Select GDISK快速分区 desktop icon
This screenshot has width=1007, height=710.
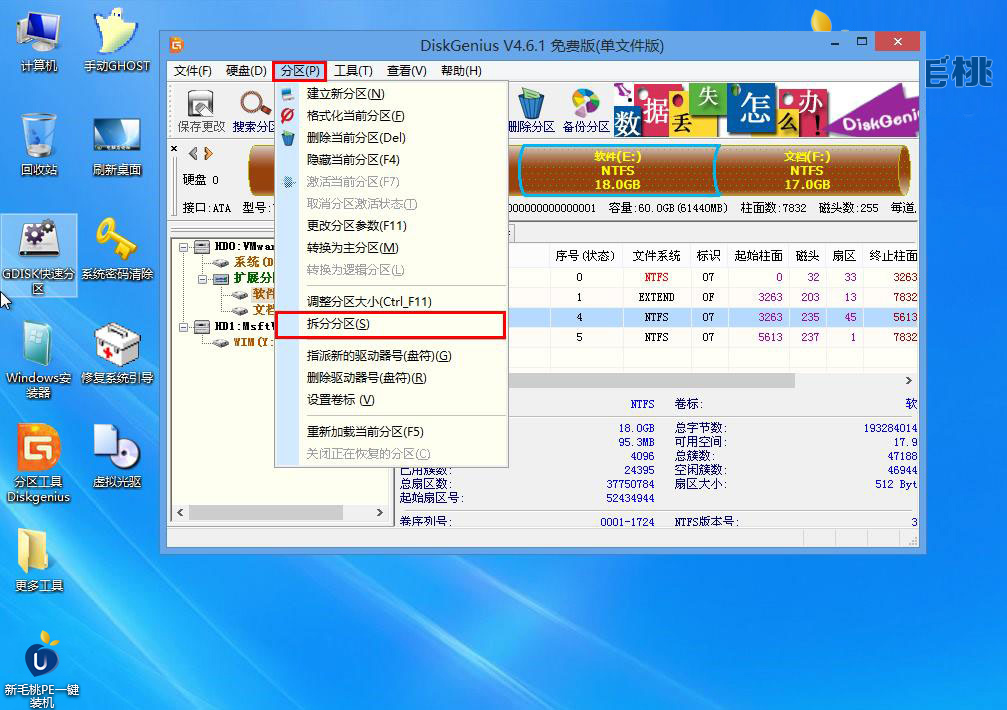[x=39, y=255]
